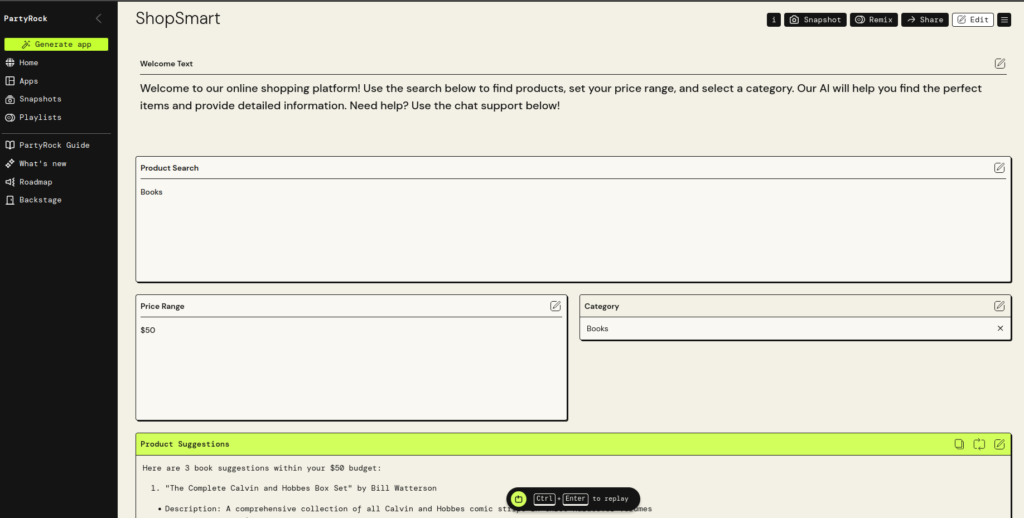
Task: Open the hamburger menu at top right
Action: pos(1004,20)
